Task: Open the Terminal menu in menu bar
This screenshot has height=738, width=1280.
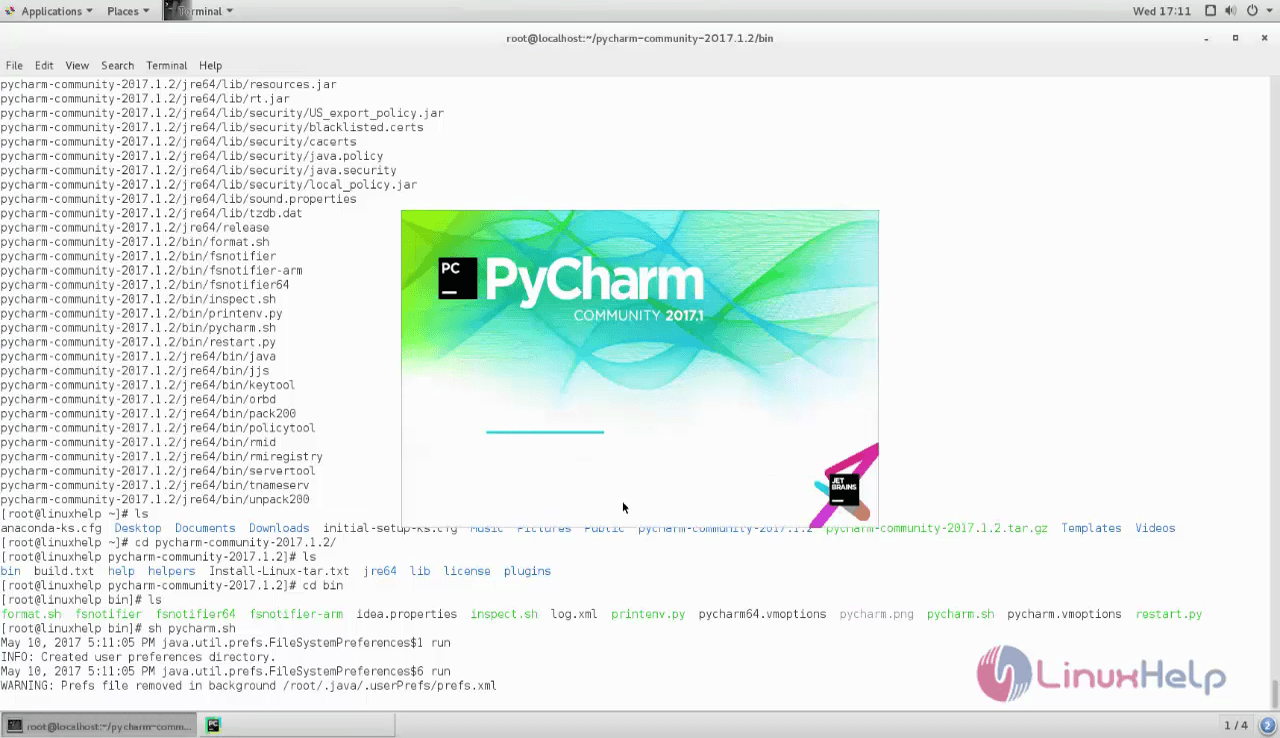Action: point(166,65)
